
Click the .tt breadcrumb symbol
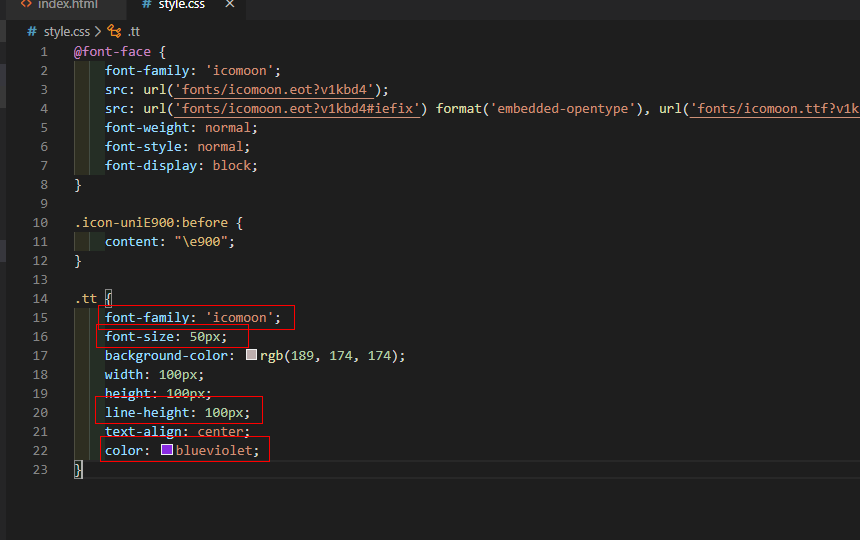point(134,32)
